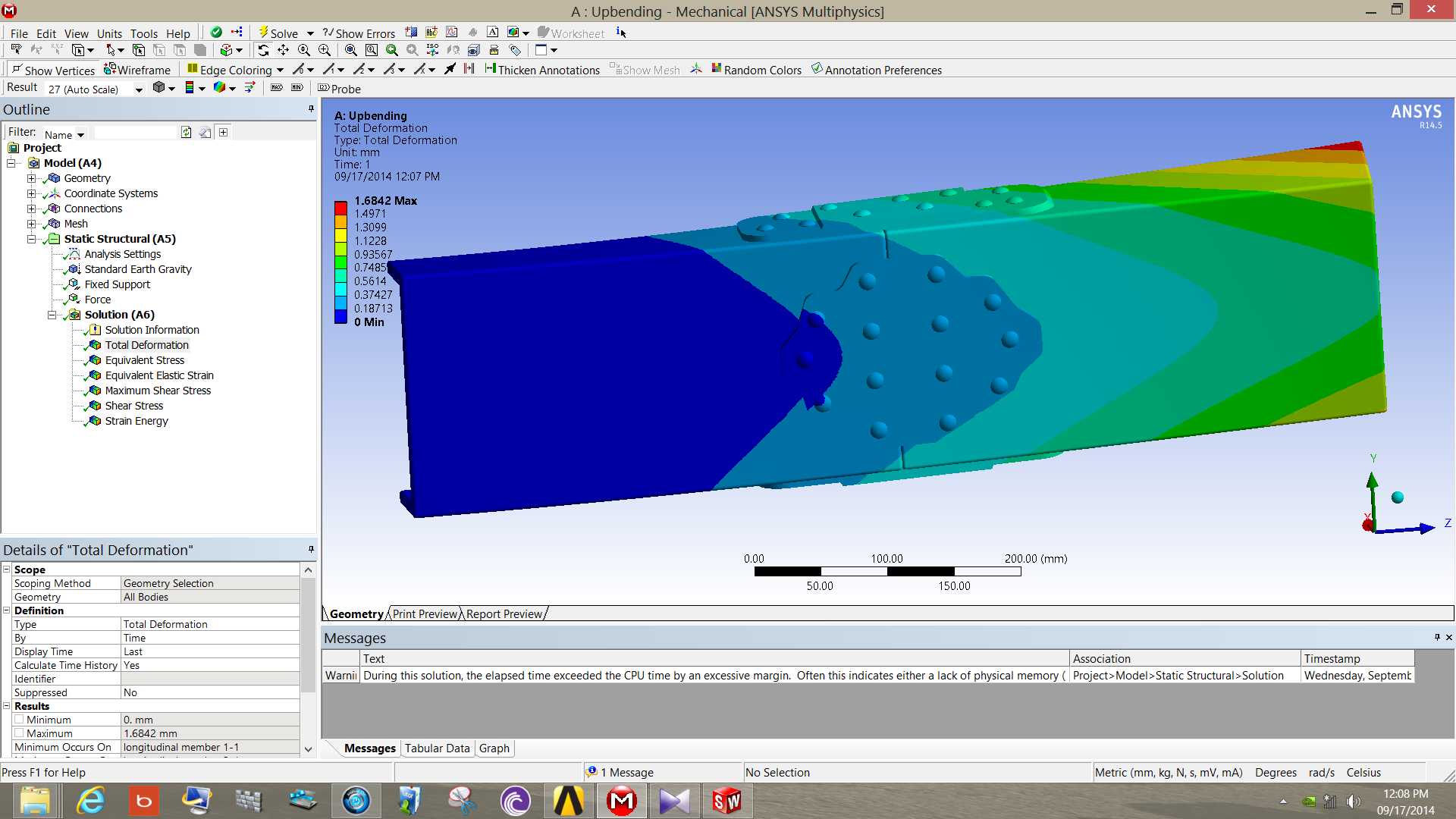Toggle Thicken Annotations
1456x819 pixels.
coord(542,70)
